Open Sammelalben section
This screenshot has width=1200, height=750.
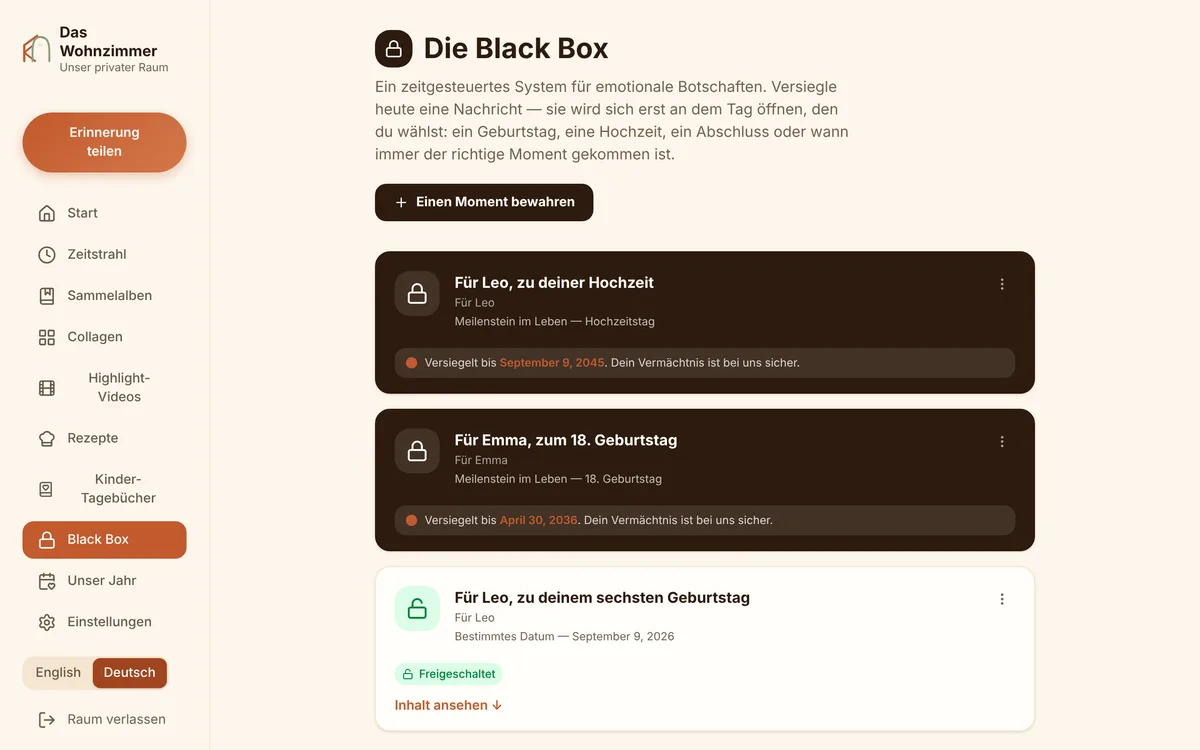pos(104,296)
